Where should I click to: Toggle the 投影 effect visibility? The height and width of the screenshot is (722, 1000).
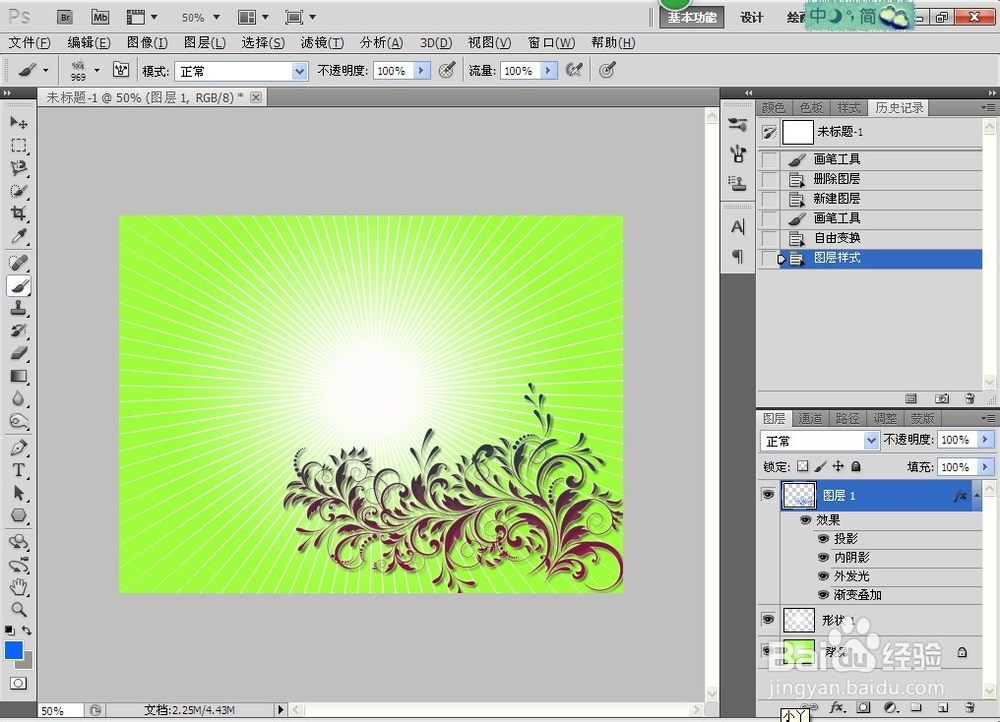click(x=823, y=538)
